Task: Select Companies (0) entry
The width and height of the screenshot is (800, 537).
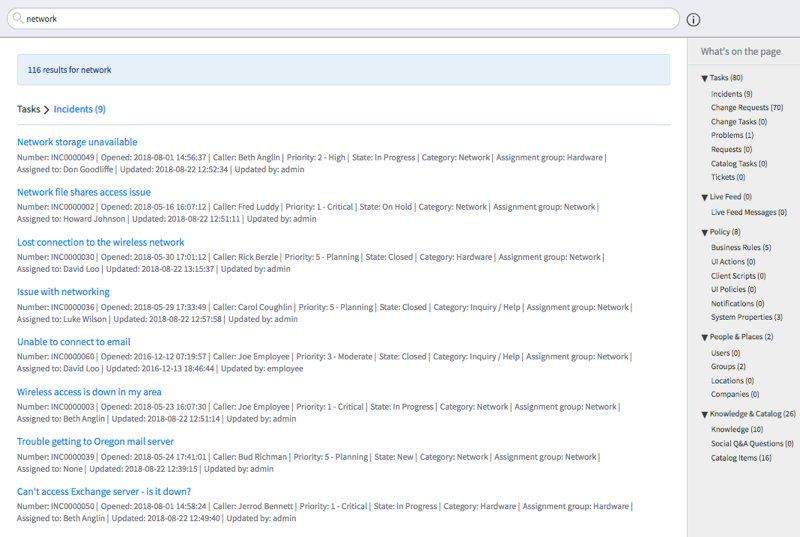Action: coord(735,394)
